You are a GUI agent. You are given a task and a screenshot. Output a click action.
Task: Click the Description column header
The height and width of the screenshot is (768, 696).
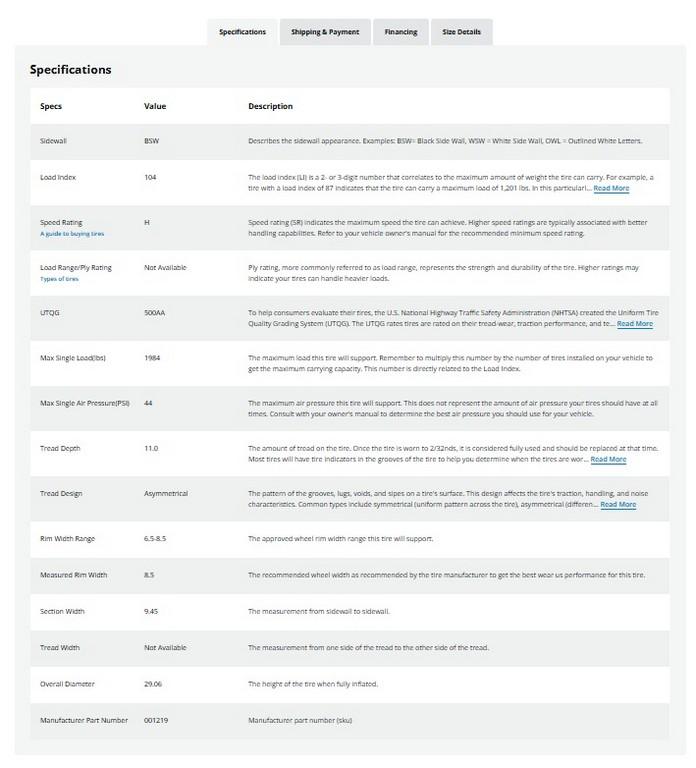[270, 106]
